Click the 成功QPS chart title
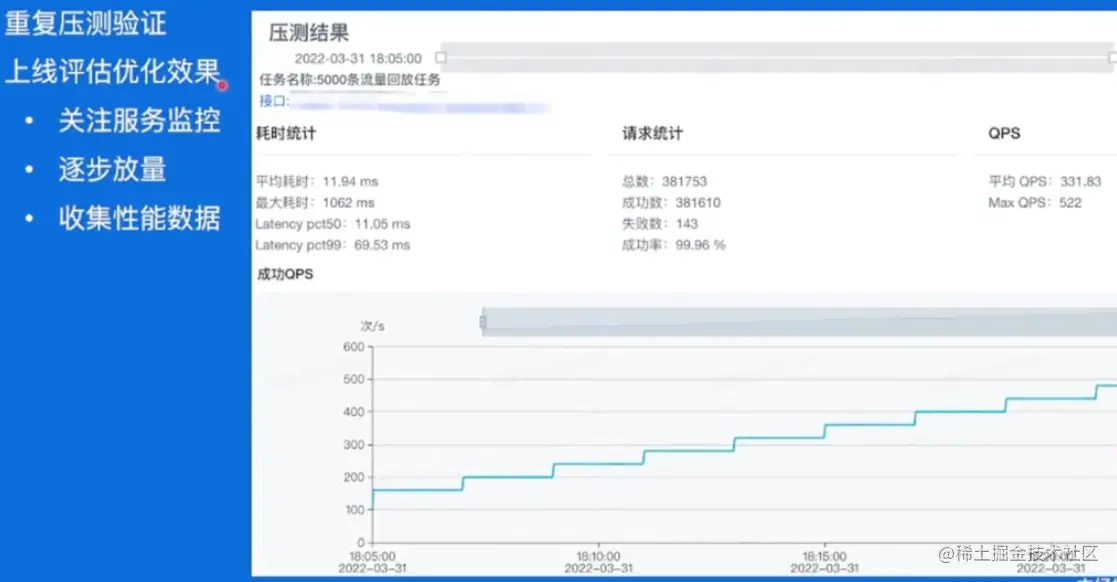Image resolution: width=1117 pixels, height=582 pixels. (x=285, y=274)
